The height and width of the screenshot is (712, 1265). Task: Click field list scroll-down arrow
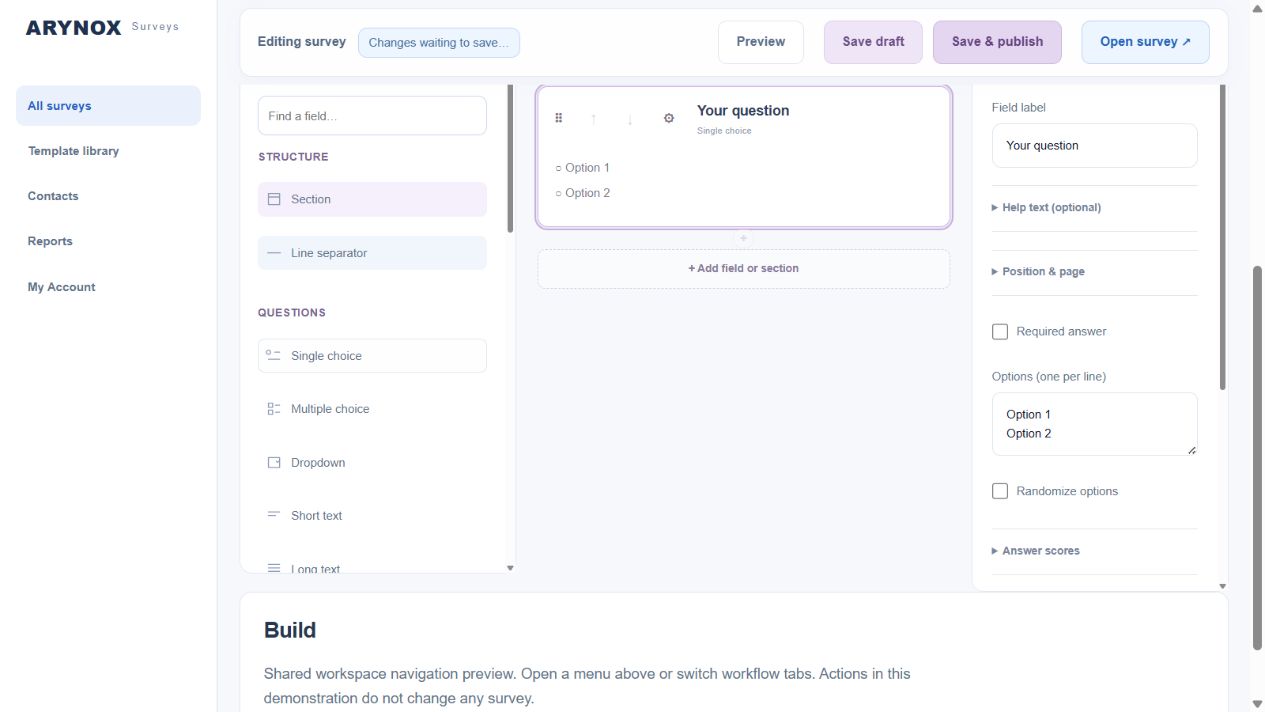[x=510, y=568]
